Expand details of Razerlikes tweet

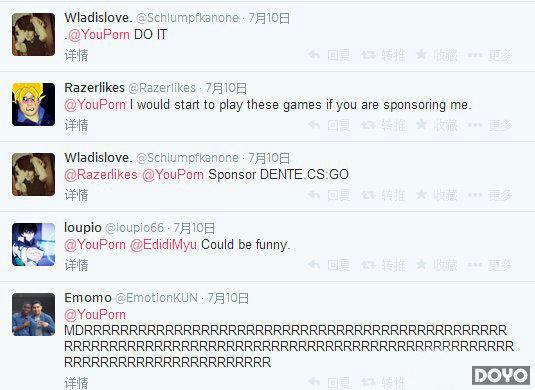(x=76, y=125)
